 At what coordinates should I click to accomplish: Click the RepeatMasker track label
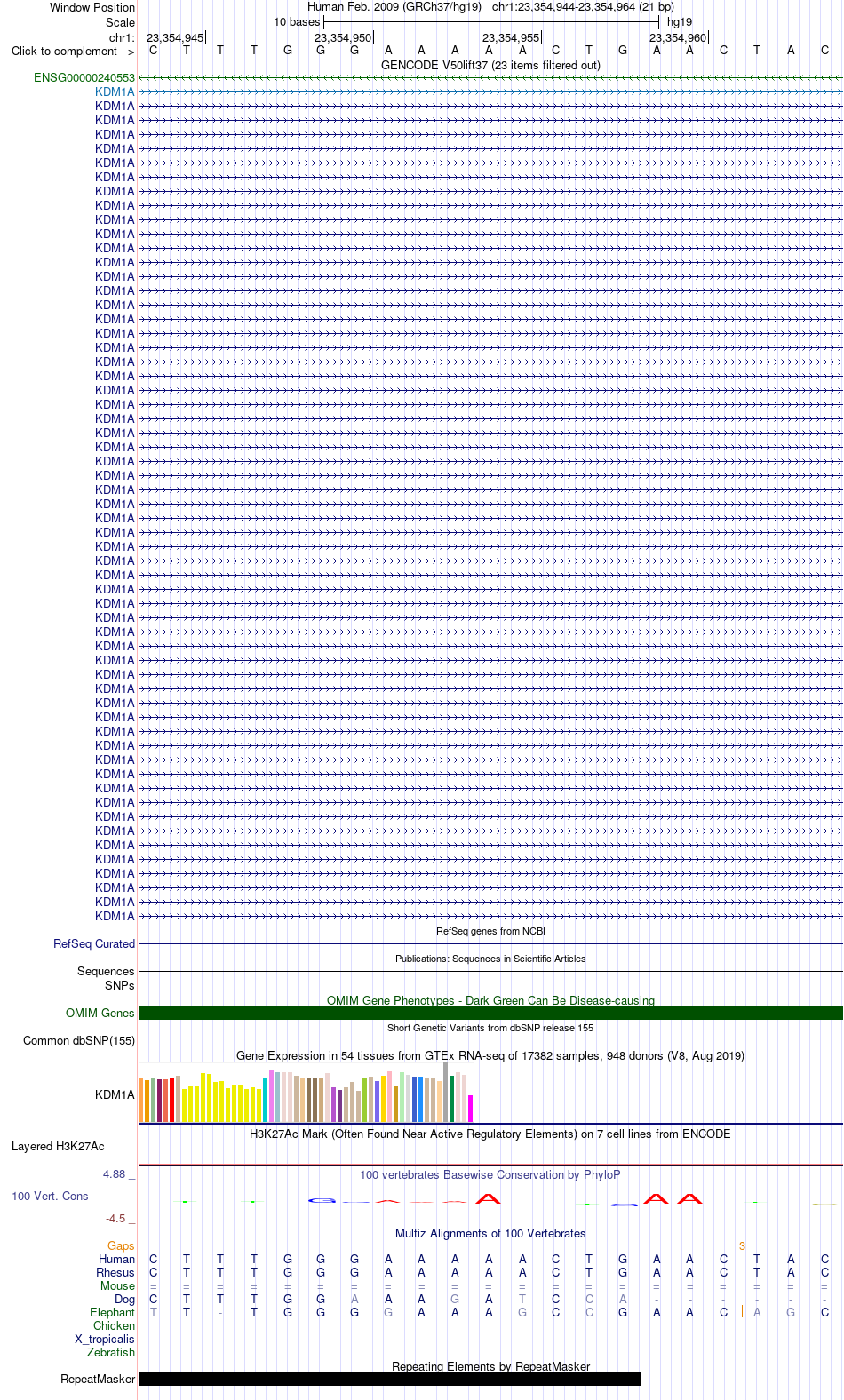[x=98, y=1379]
